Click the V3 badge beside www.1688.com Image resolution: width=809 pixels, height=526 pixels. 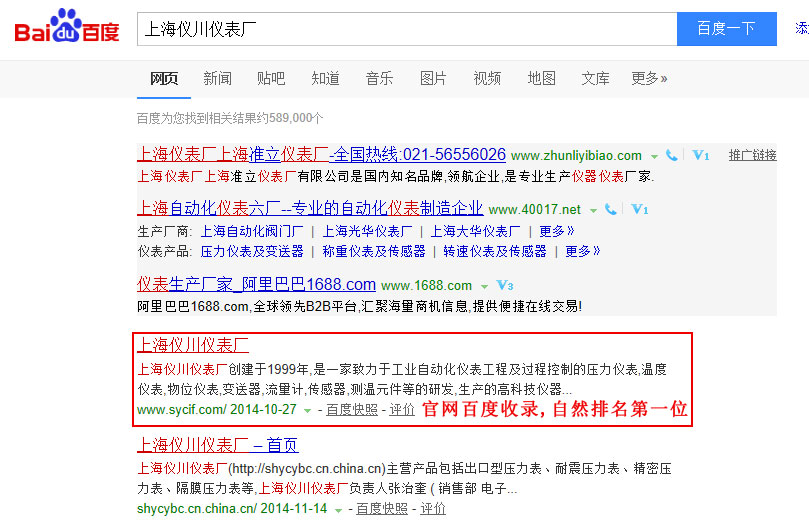tap(505, 285)
